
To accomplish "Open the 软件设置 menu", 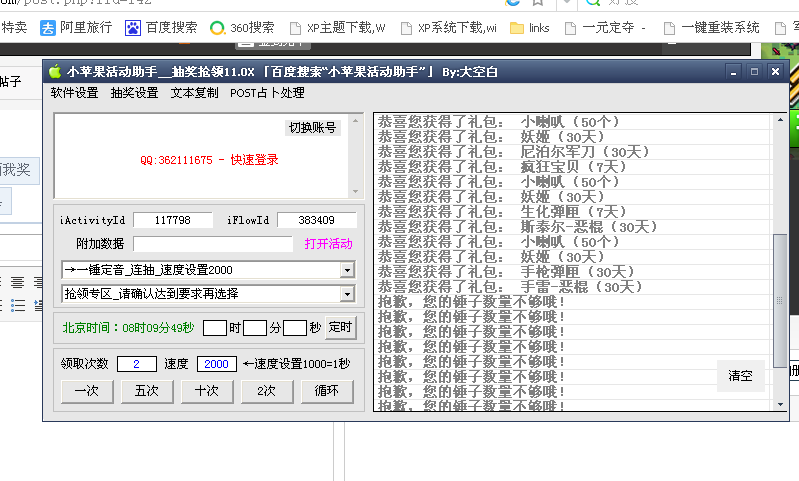I will coord(74,93).
